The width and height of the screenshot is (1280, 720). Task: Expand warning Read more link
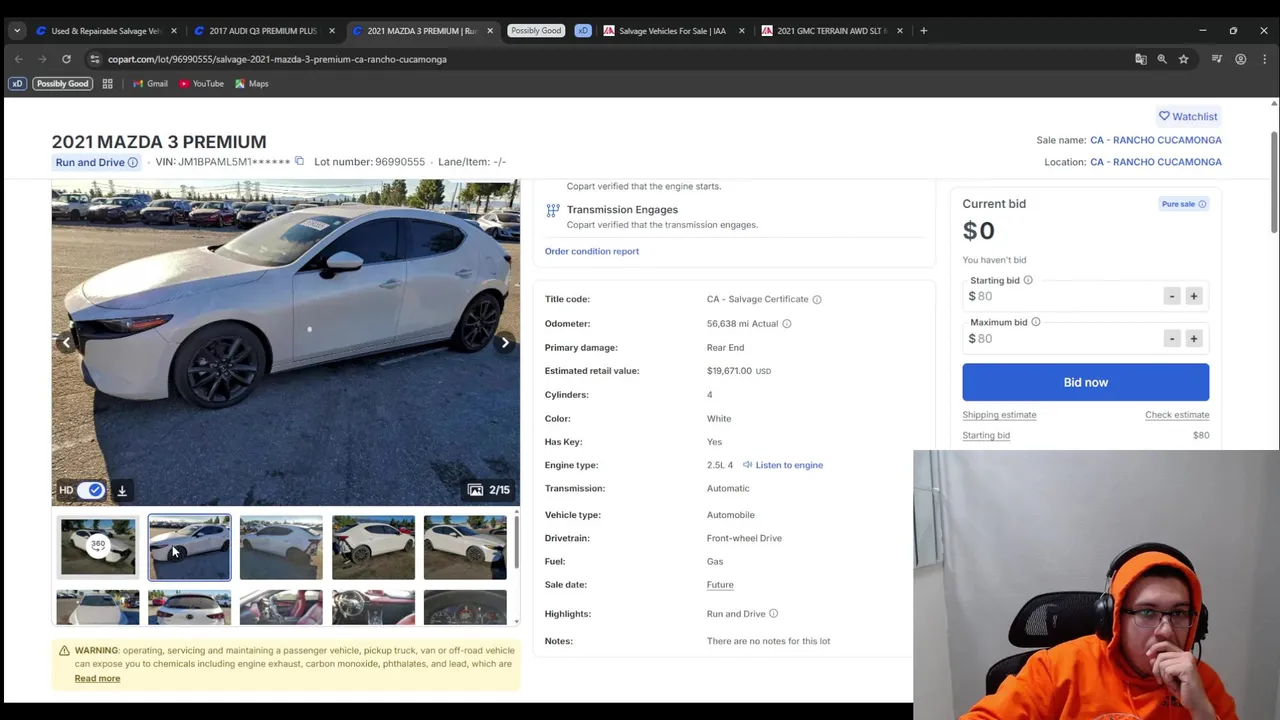pos(97,678)
